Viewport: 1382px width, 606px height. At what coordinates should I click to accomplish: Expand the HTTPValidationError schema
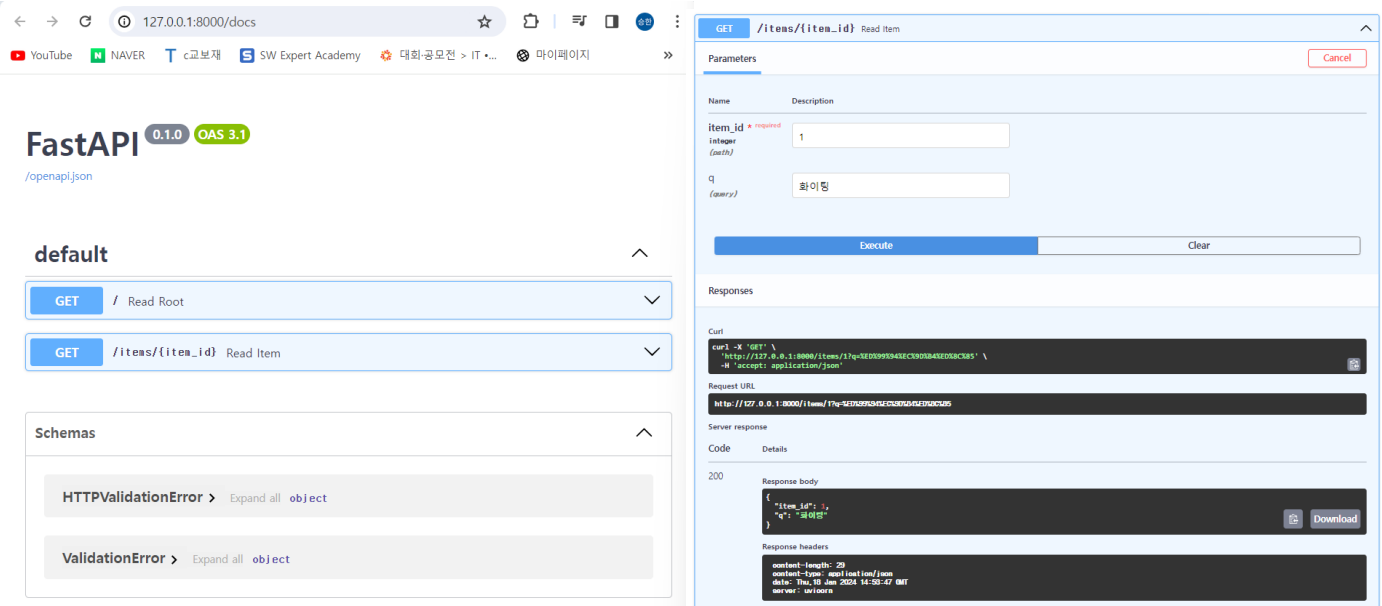click(139, 497)
